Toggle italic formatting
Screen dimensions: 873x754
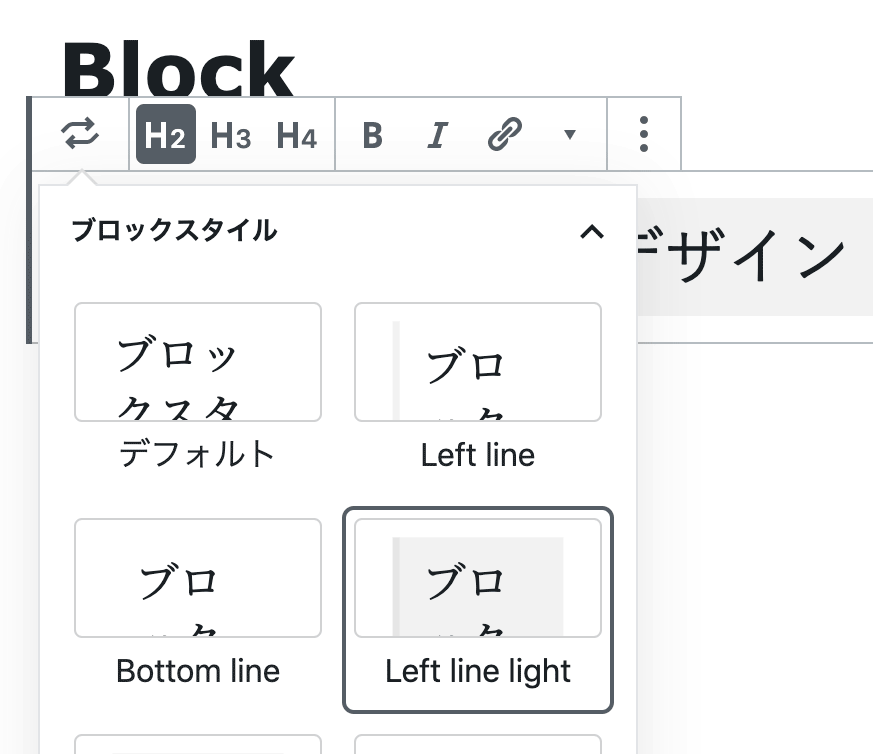click(438, 135)
